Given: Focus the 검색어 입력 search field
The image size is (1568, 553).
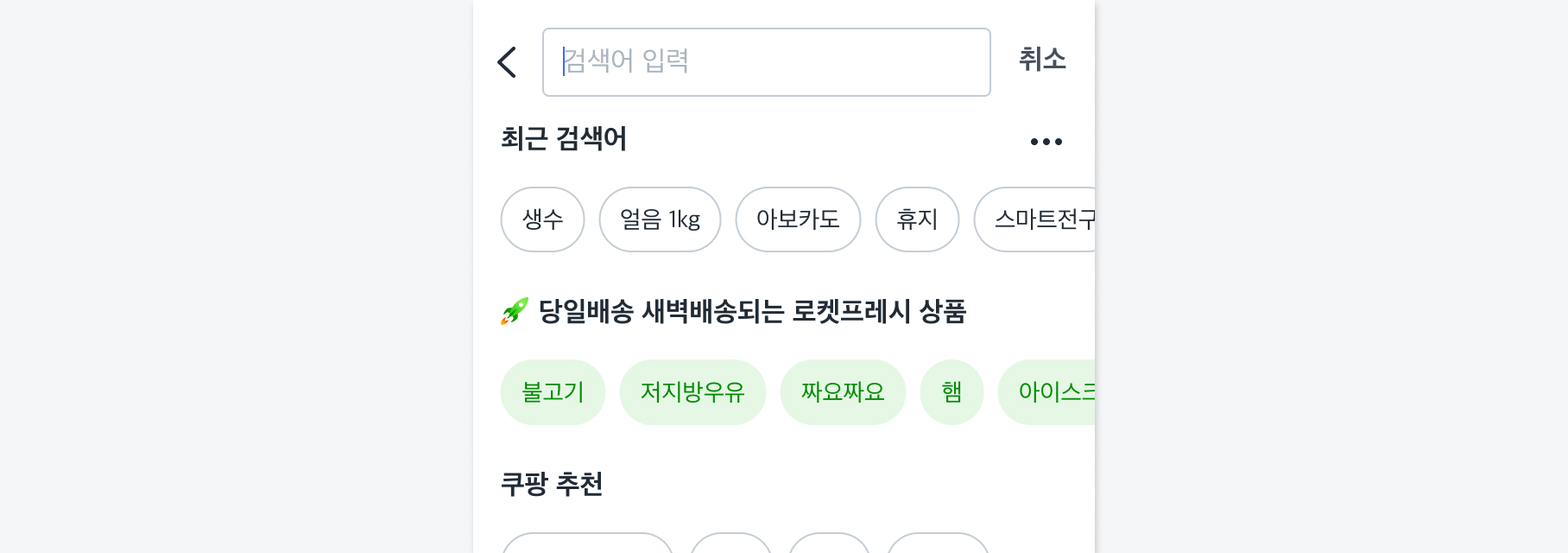Looking at the screenshot, I should tap(766, 62).
